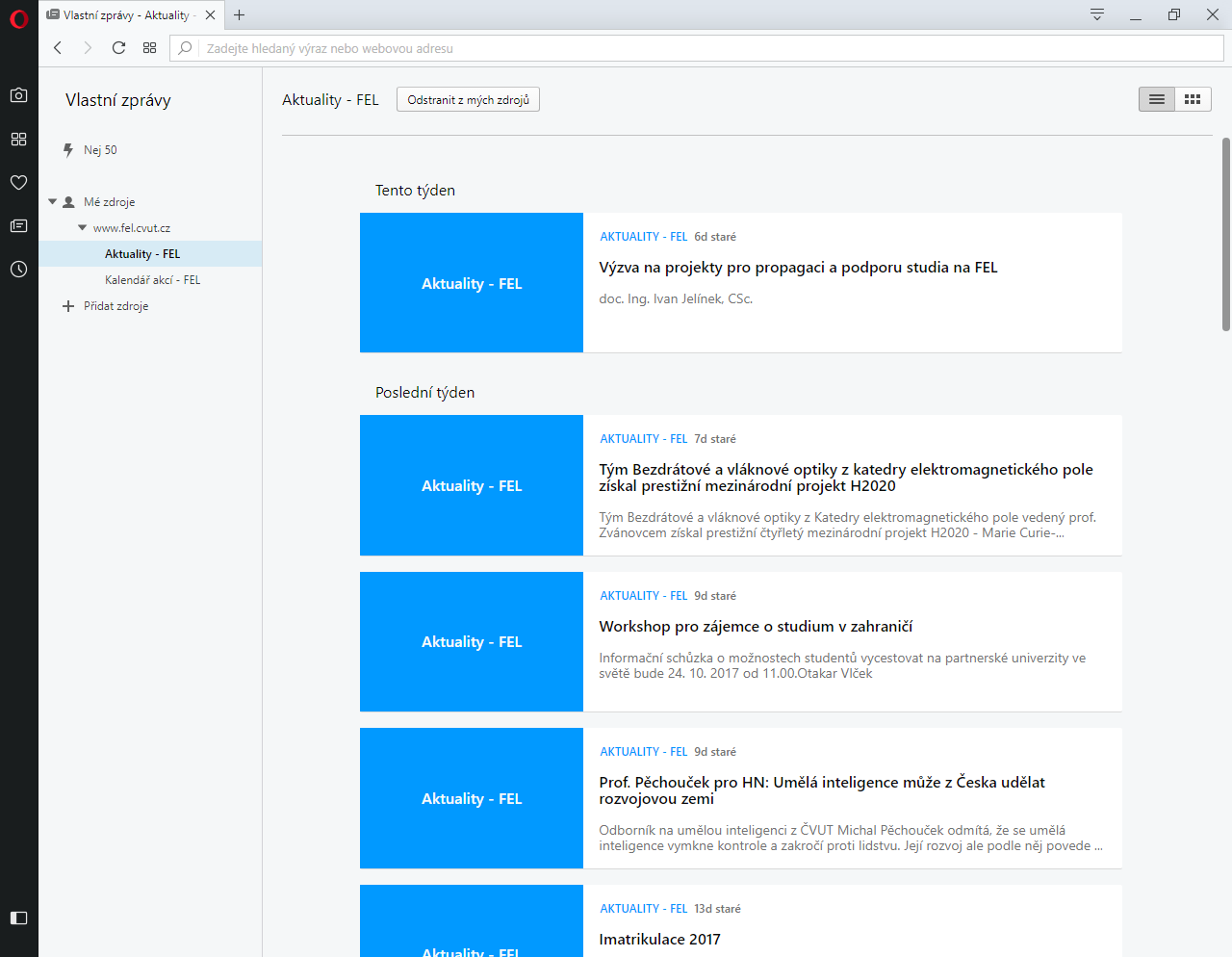The image size is (1232, 957).
Task: Open Speed Dial from the sidebar
Action: coord(18,139)
